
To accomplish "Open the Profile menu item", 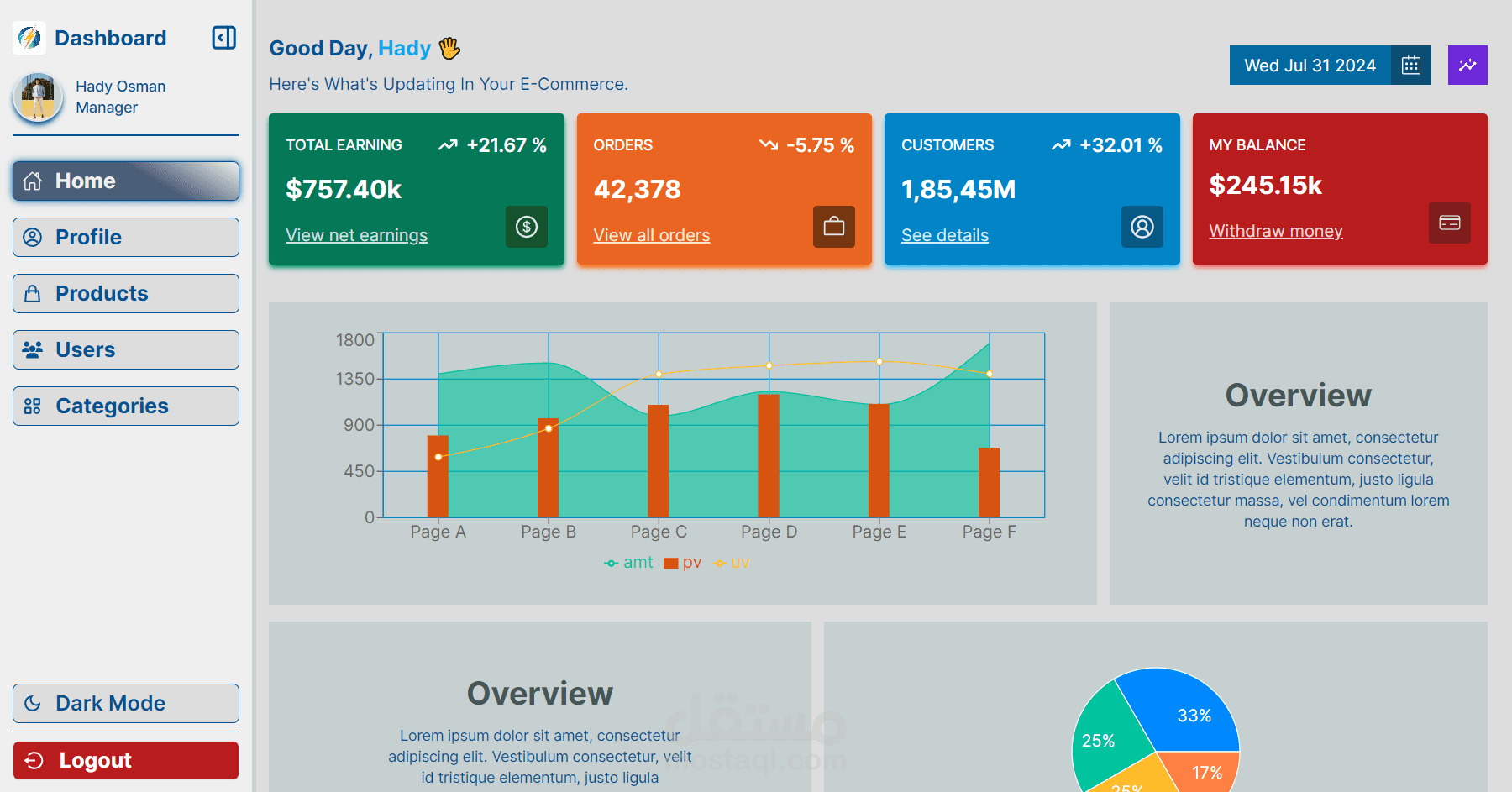I will tap(126, 237).
